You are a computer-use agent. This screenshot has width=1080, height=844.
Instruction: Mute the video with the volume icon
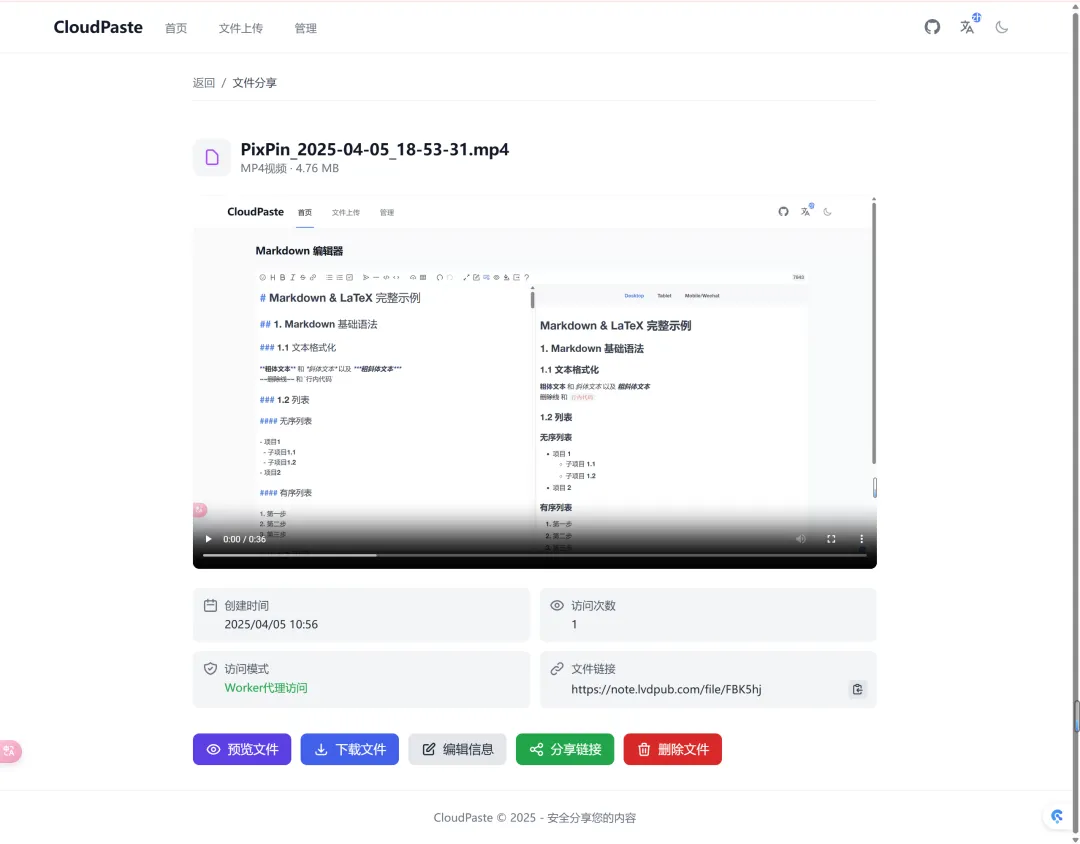801,539
